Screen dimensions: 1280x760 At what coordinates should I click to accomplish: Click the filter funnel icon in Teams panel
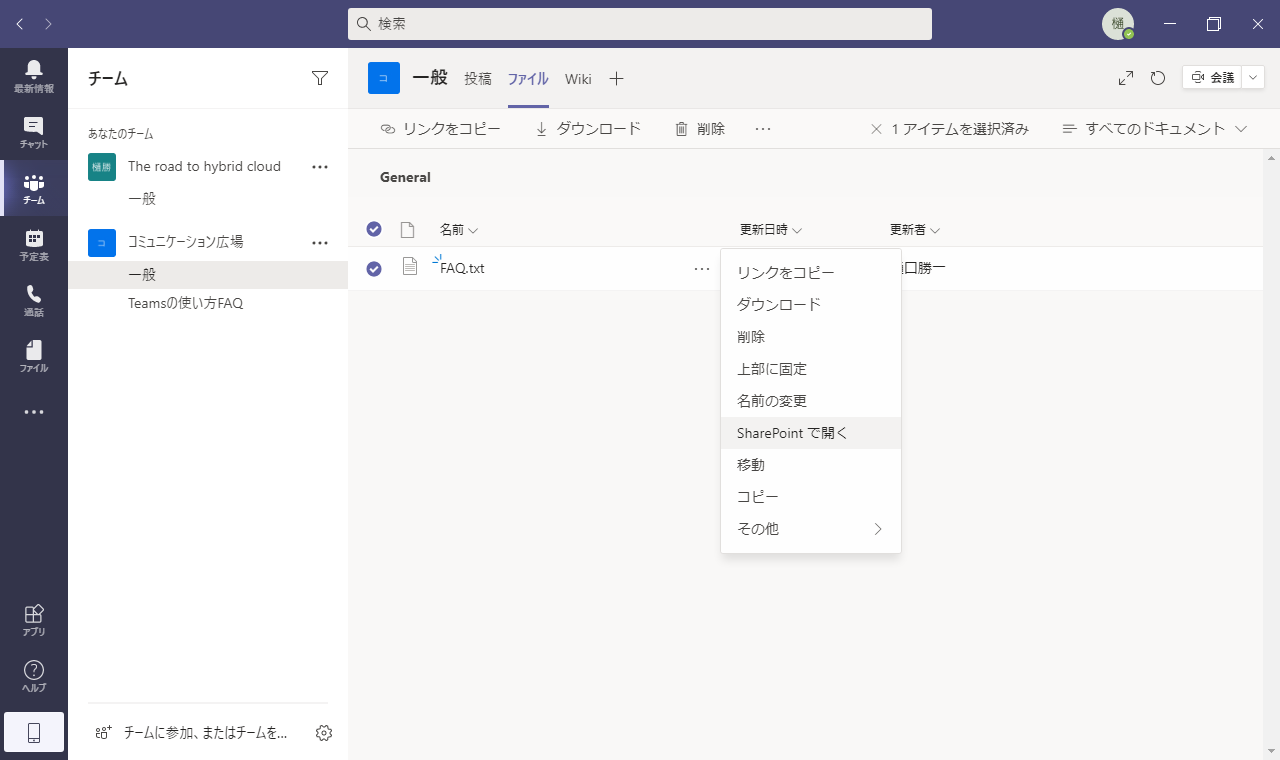point(320,78)
